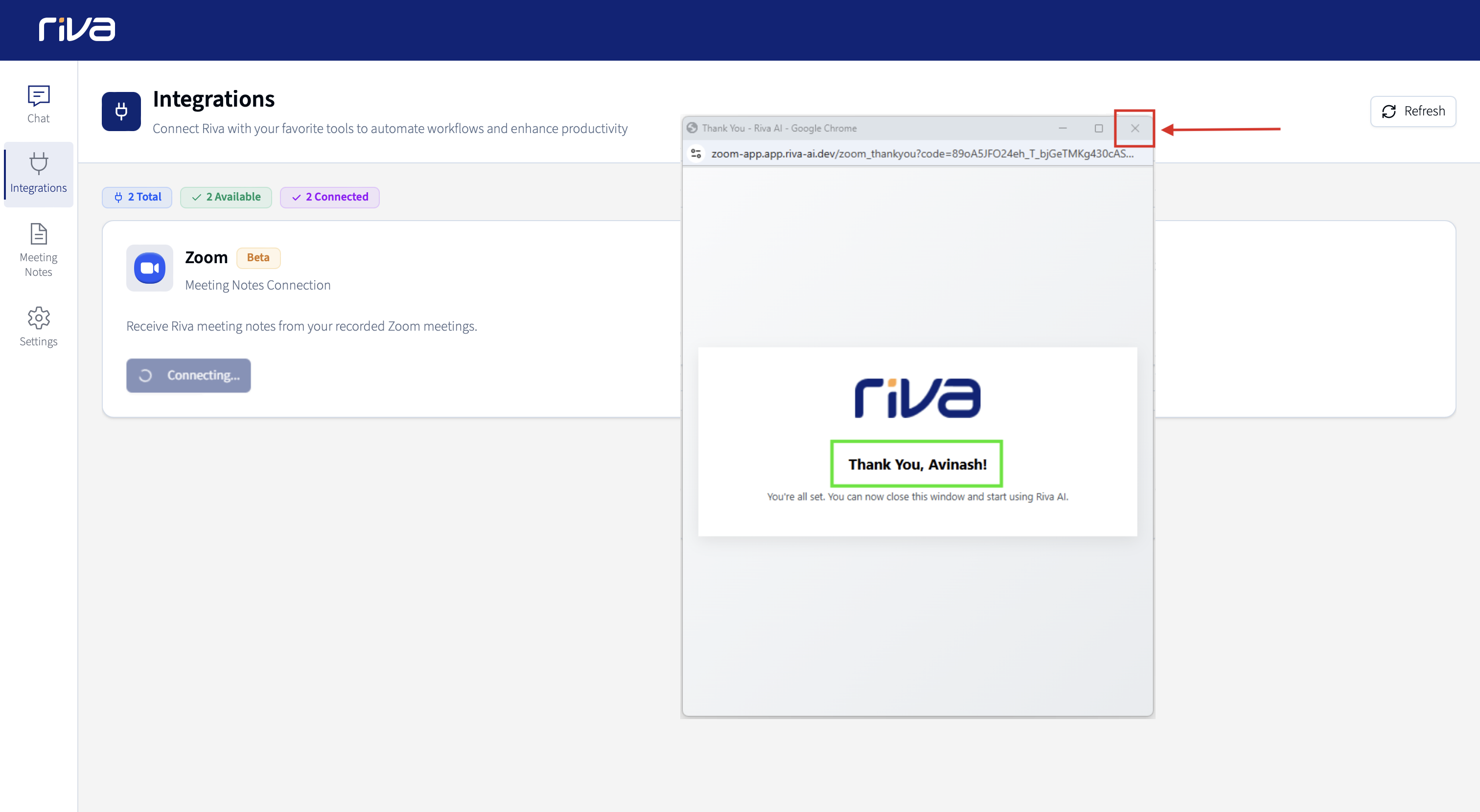Click the 'Meeting Notes Connection' subtitle

(258, 285)
